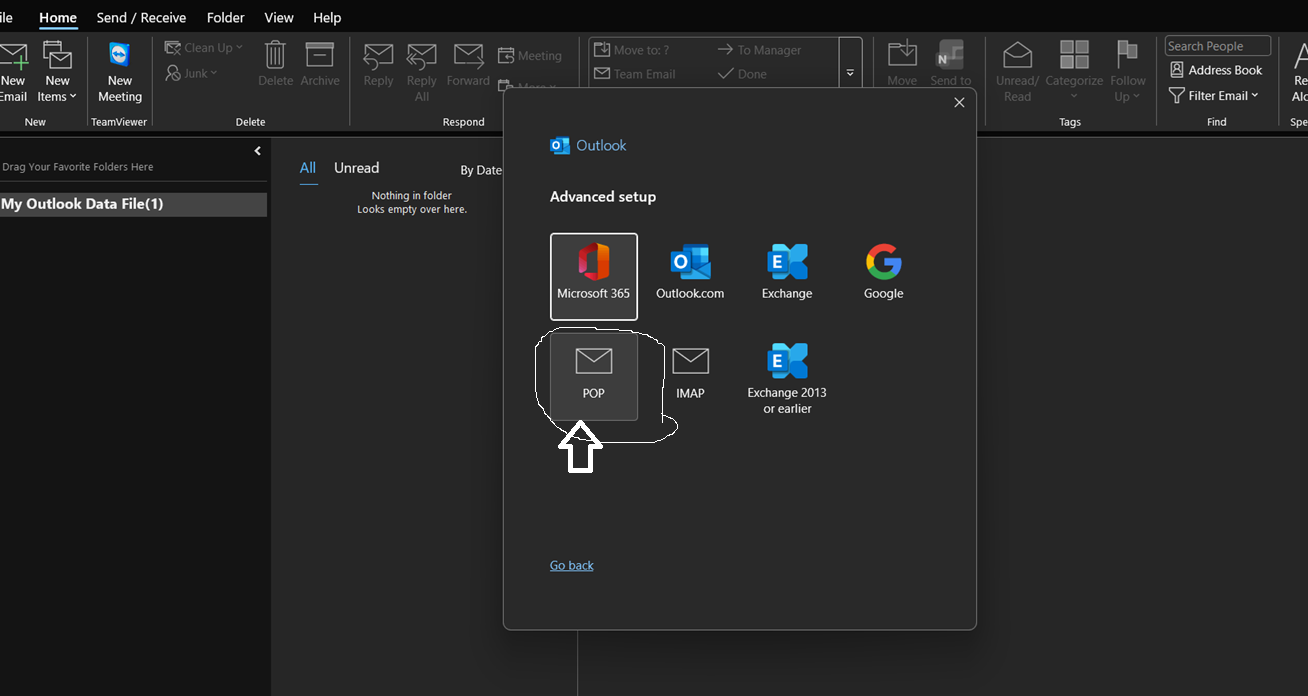Viewport: 1308px width, 696px height.
Task: Click the Delete trash icon
Action: tap(275, 64)
